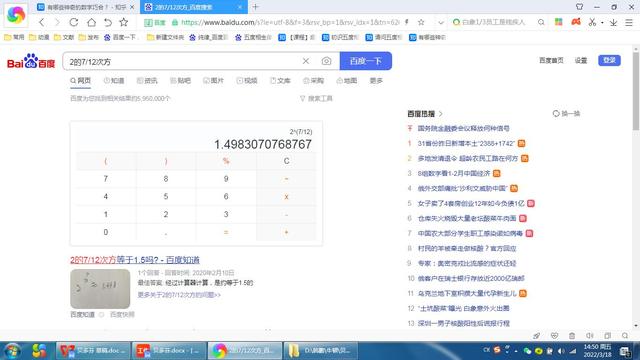Click the Baidu search input field
Screen dimensions: 640x360
tap(182, 62)
